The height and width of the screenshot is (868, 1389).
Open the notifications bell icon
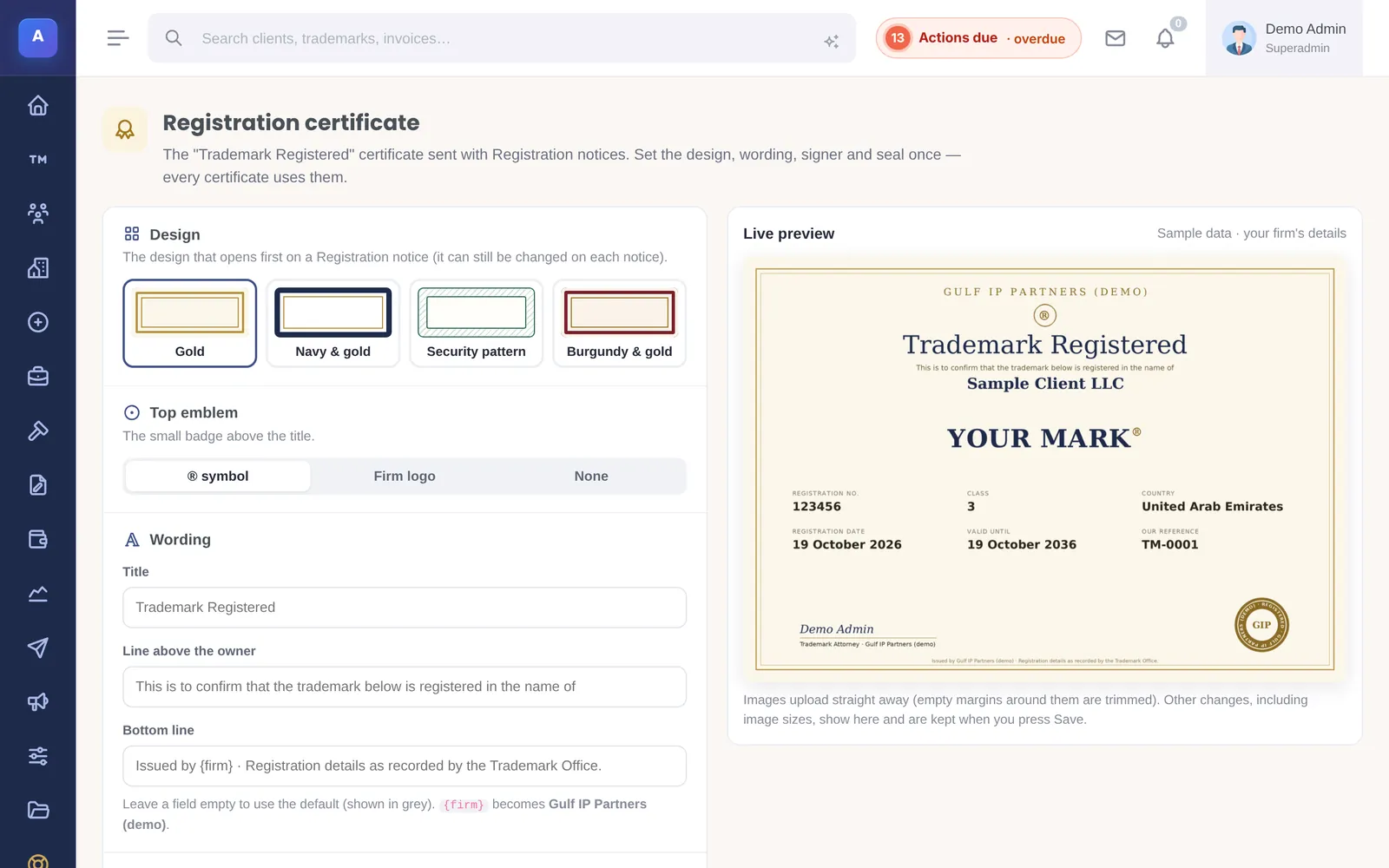pyautogui.click(x=1165, y=38)
